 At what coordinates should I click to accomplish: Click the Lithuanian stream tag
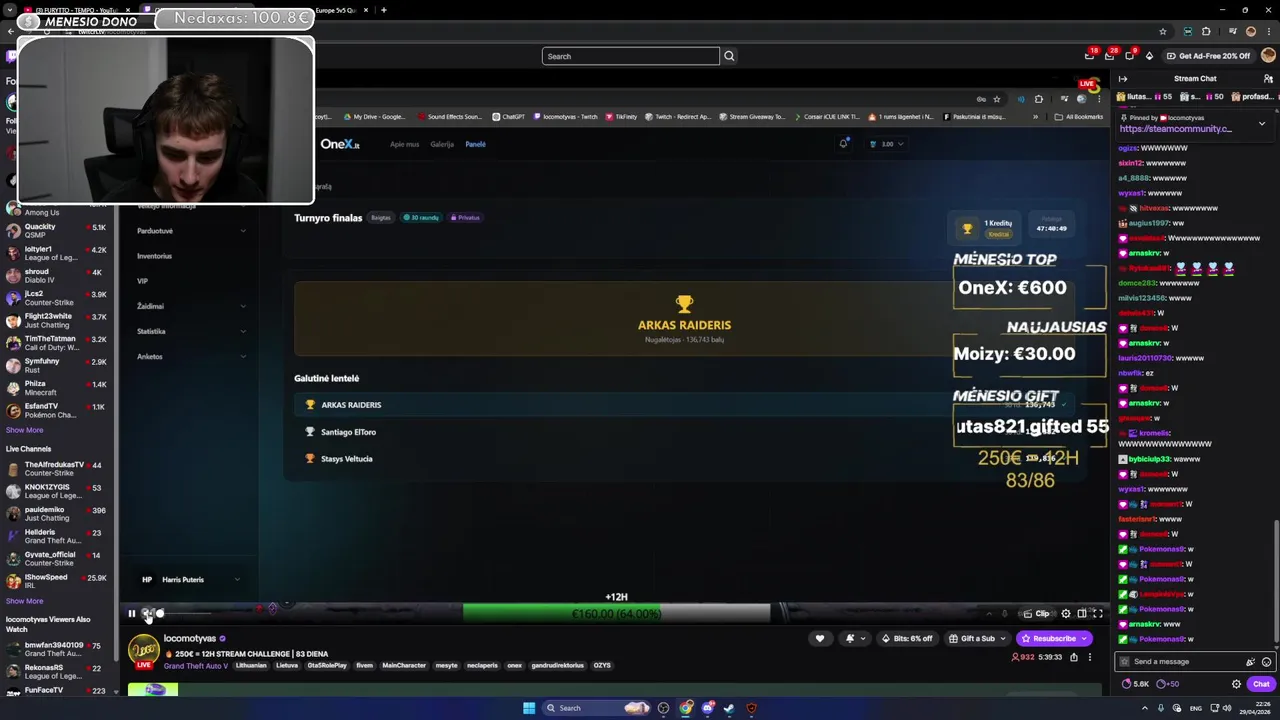pyautogui.click(x=251, y=666)
